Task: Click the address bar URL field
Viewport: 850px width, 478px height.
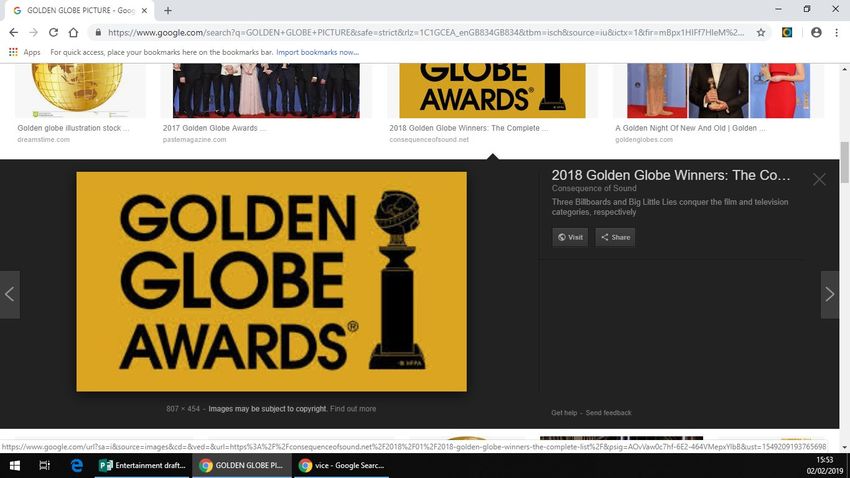Action: pos(426,33)
